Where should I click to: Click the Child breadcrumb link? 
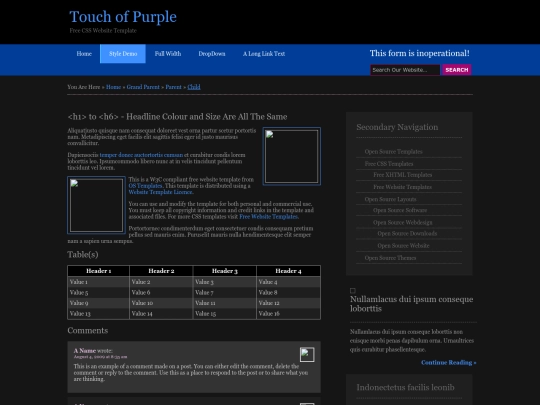(x=194, y=87)
